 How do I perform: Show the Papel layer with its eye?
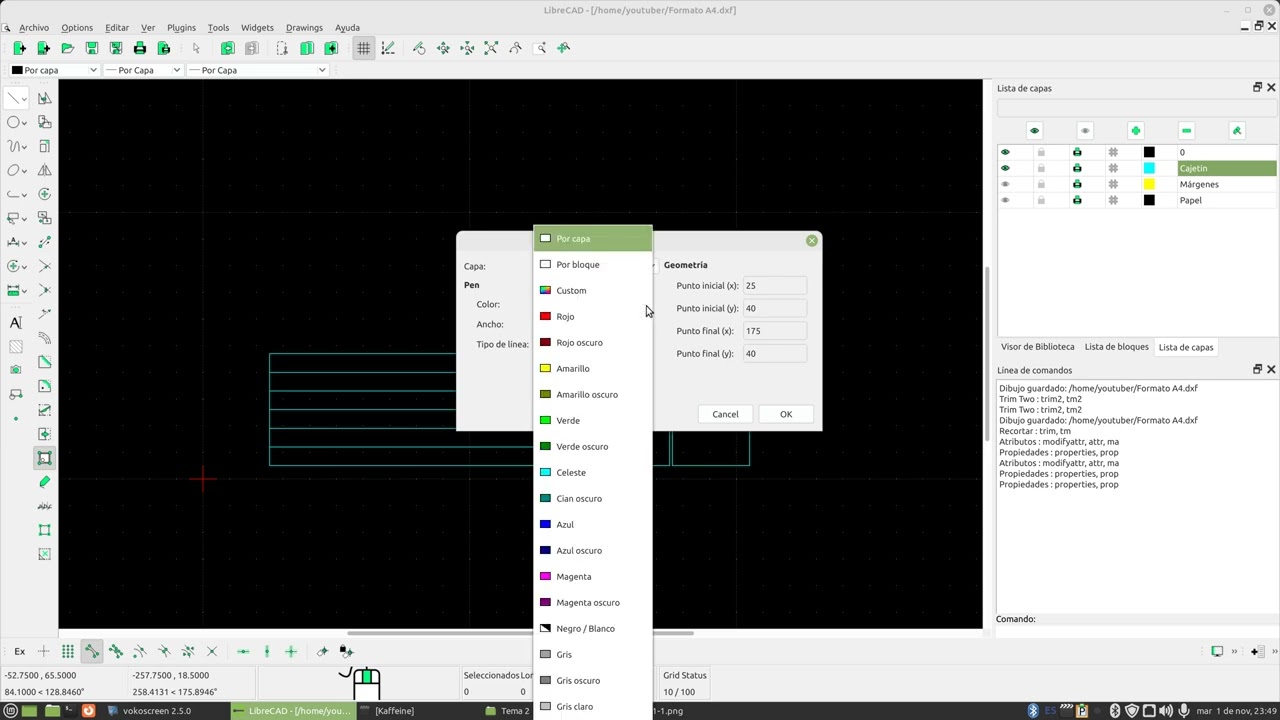click(1005, 200)
